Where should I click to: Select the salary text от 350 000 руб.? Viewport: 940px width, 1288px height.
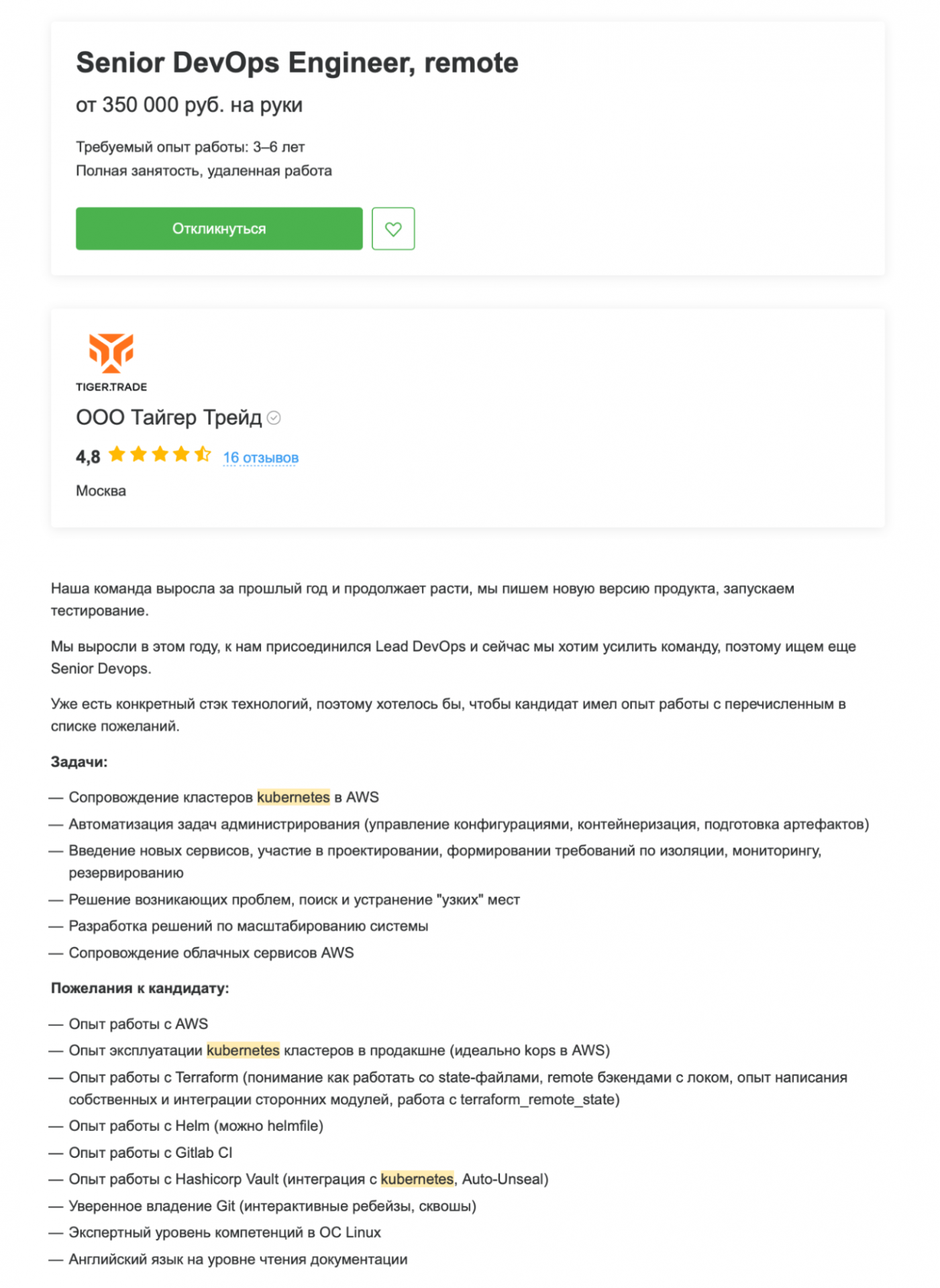189,105
